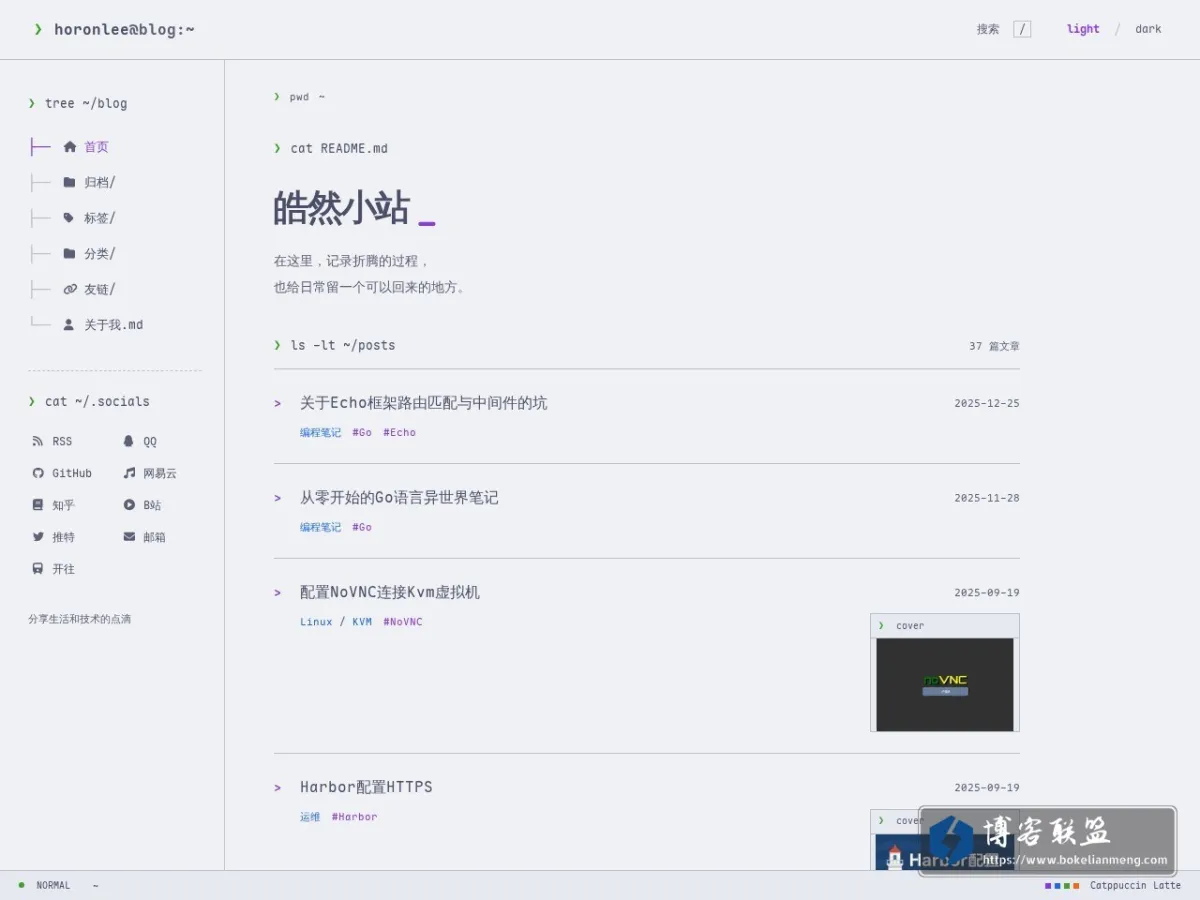Click the GitHub logo icon
This screenshot has height=900, width=1200.
[x=38, y=473]
